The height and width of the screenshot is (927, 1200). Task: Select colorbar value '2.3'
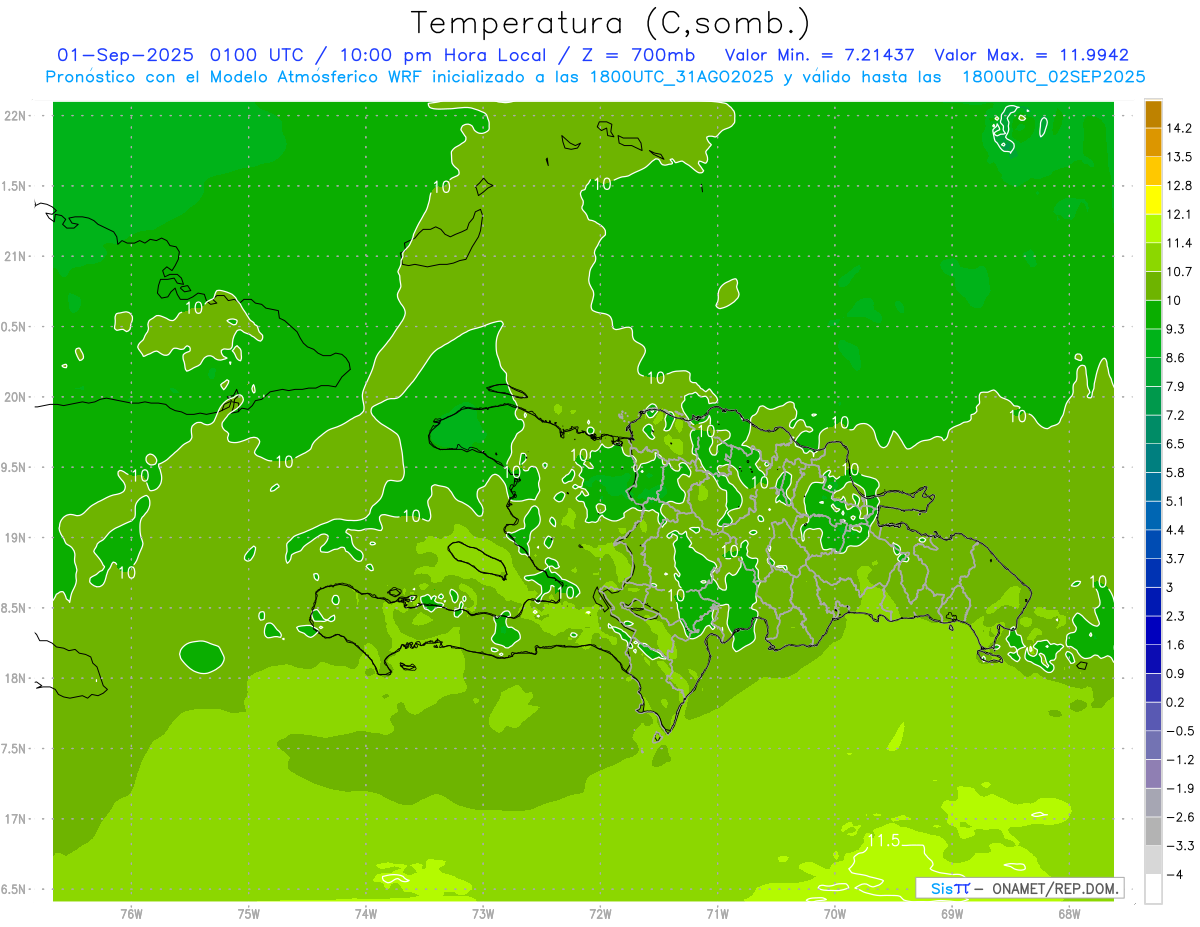(x=1176, y=616)
